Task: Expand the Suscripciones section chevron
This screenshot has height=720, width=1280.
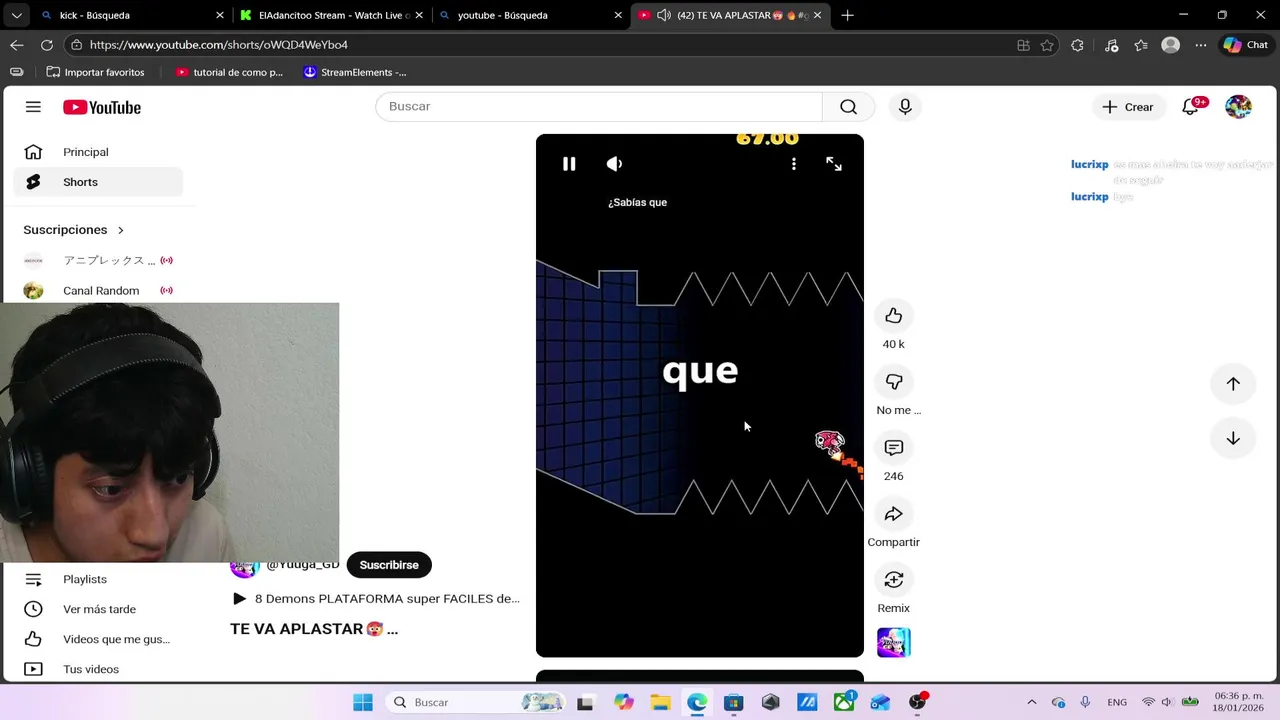Action: point(121,230)
